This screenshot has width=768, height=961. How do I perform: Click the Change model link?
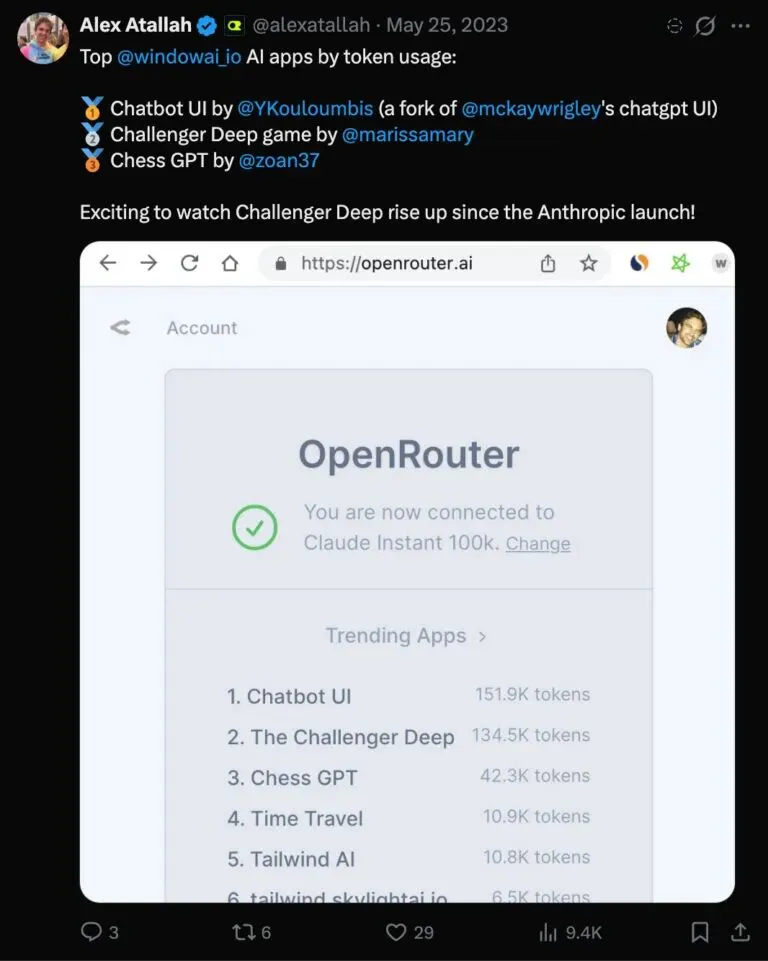pyautogui.click(x=538, y=544)
